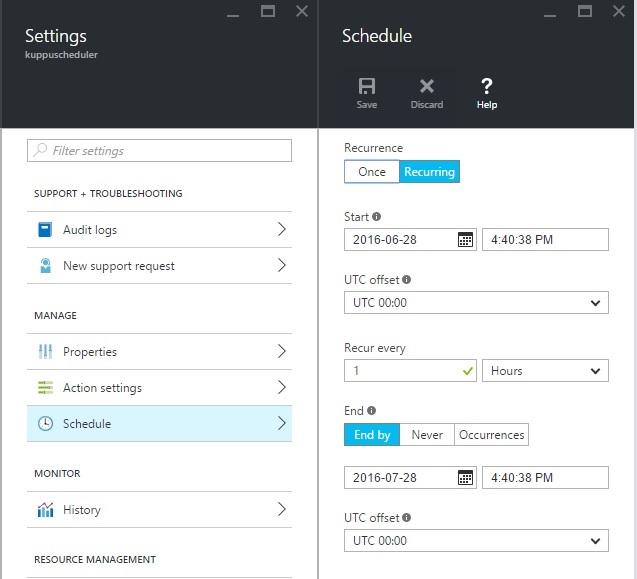Select Recurring recurrence option
This screenshot has height=579, width=637.
pyautogui.click(x=430, y=172)
